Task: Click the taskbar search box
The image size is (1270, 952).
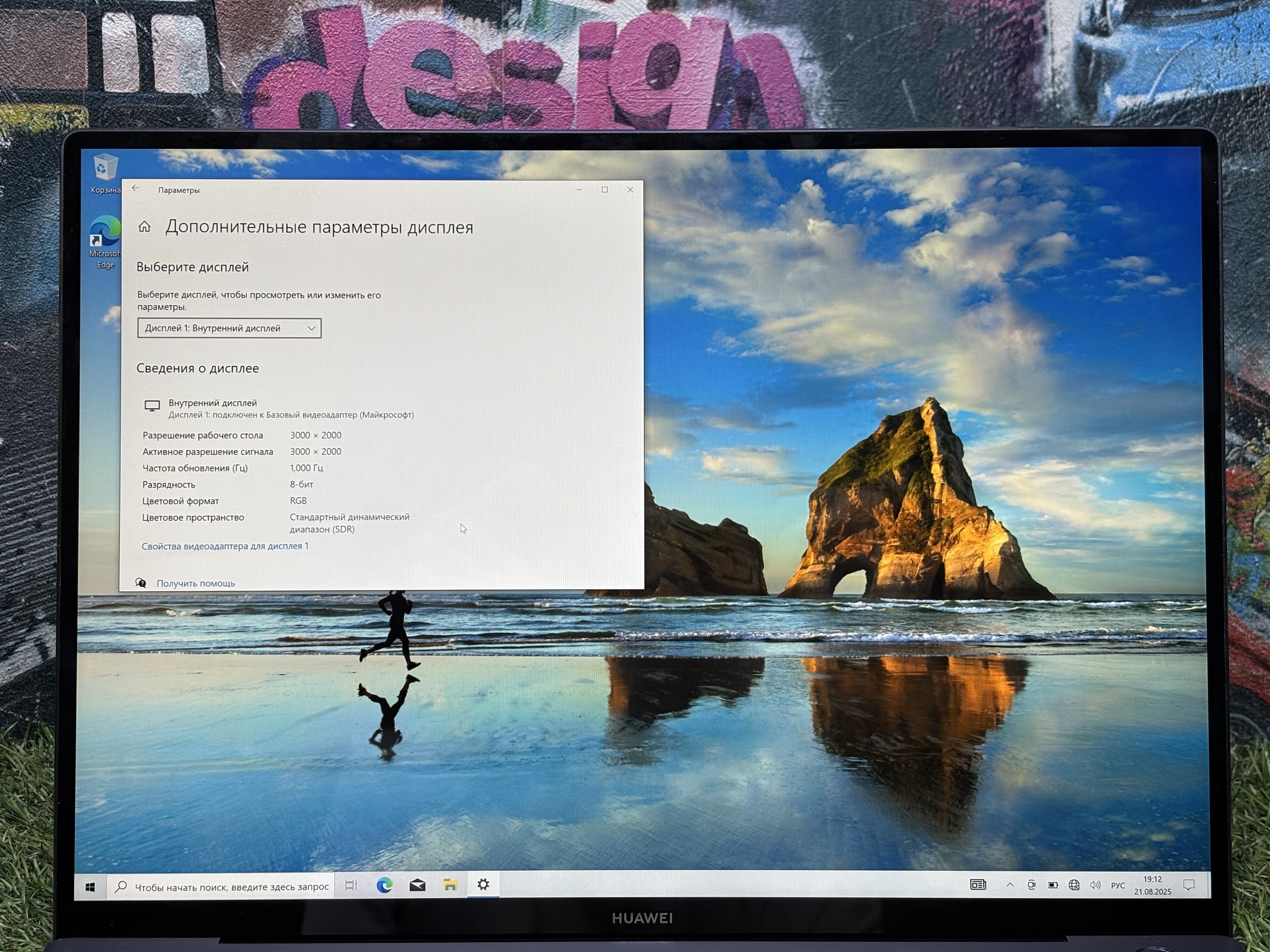Action: [x=222, y=887]
